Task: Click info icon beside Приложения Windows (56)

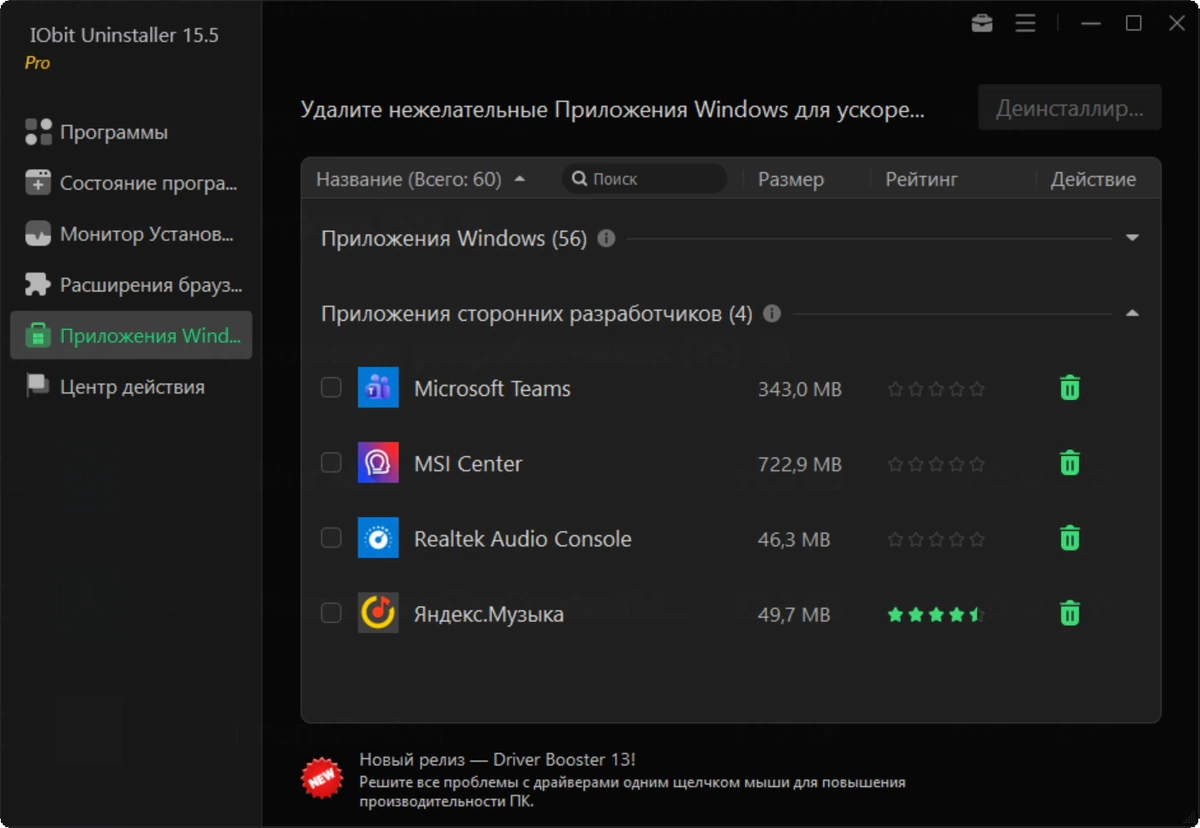Action: [x=606, y=239]
